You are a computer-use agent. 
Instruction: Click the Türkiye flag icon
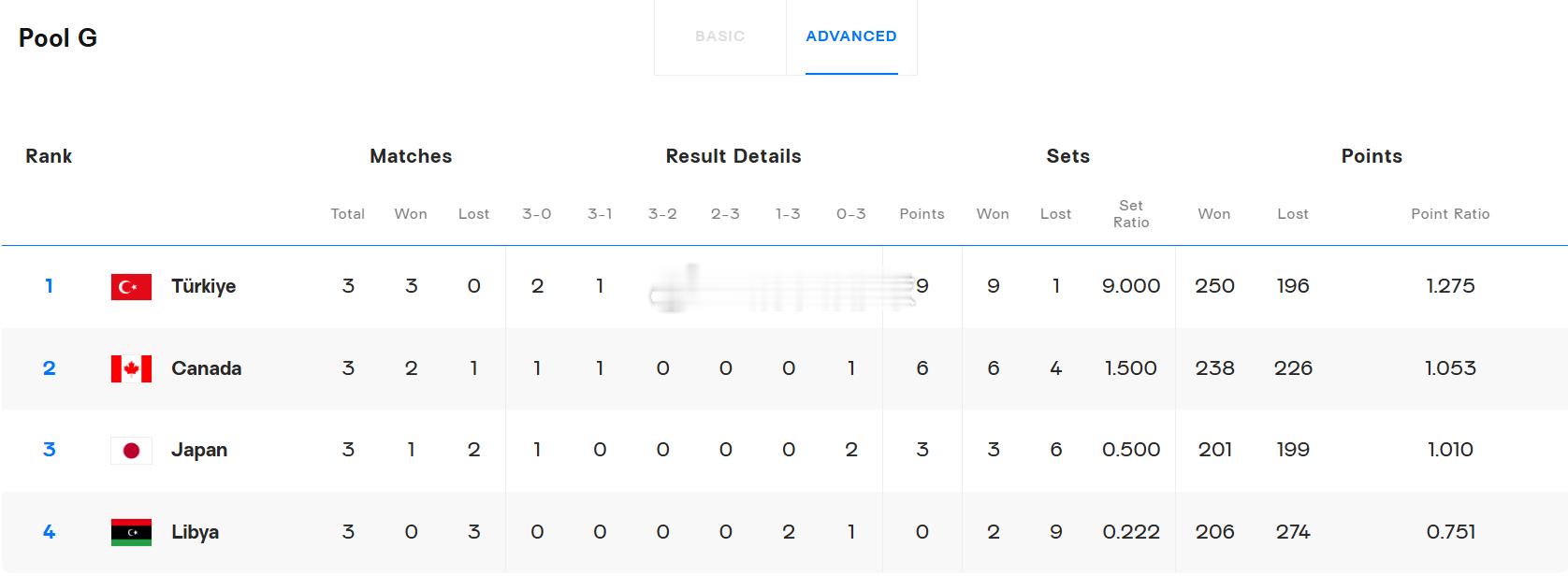pos(131,287)
